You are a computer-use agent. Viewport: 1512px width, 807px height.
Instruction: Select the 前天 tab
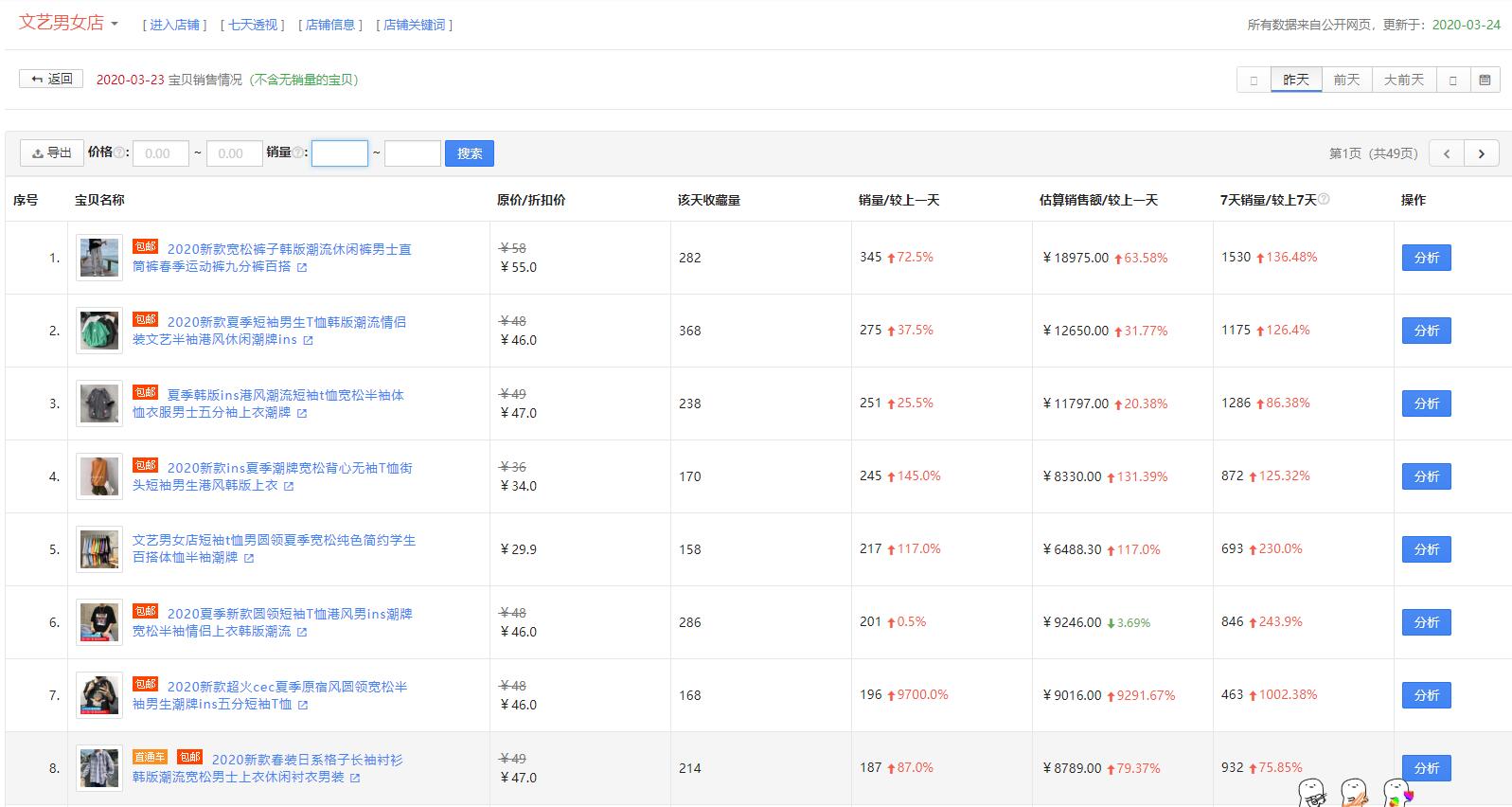pos(1346,80)
